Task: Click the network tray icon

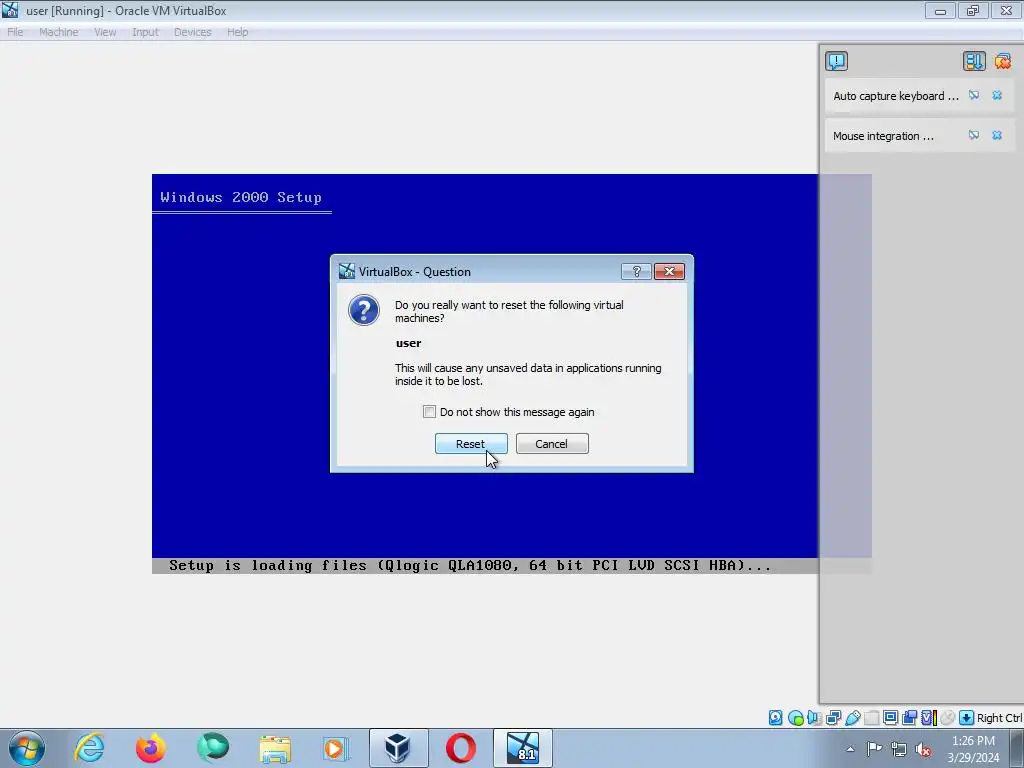Action: point(899,749)
